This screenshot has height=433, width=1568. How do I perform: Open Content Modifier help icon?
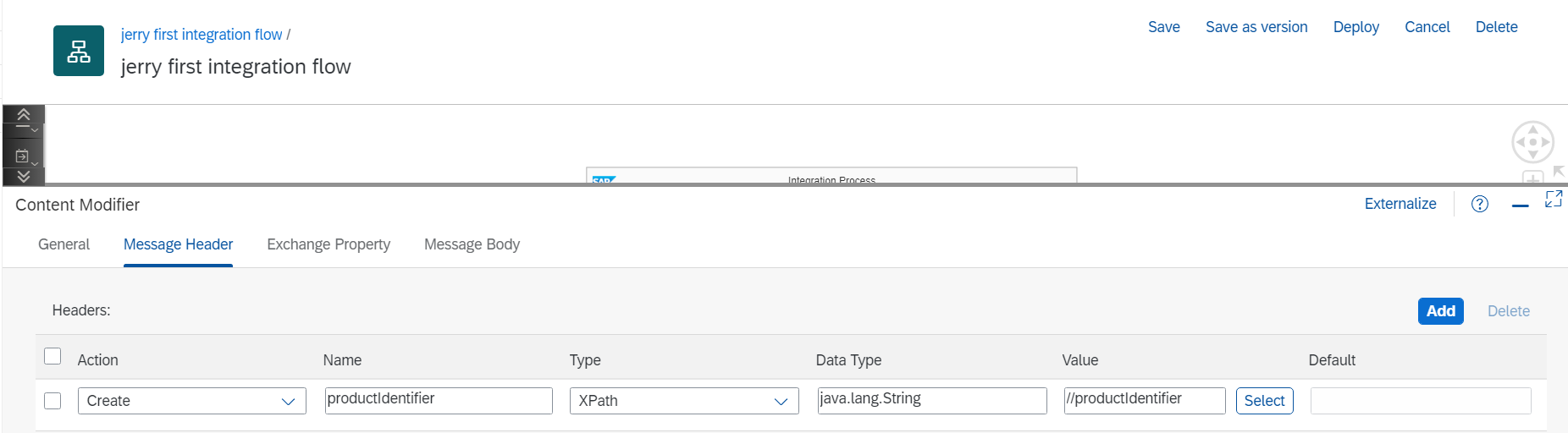(x=1479, y=204)
